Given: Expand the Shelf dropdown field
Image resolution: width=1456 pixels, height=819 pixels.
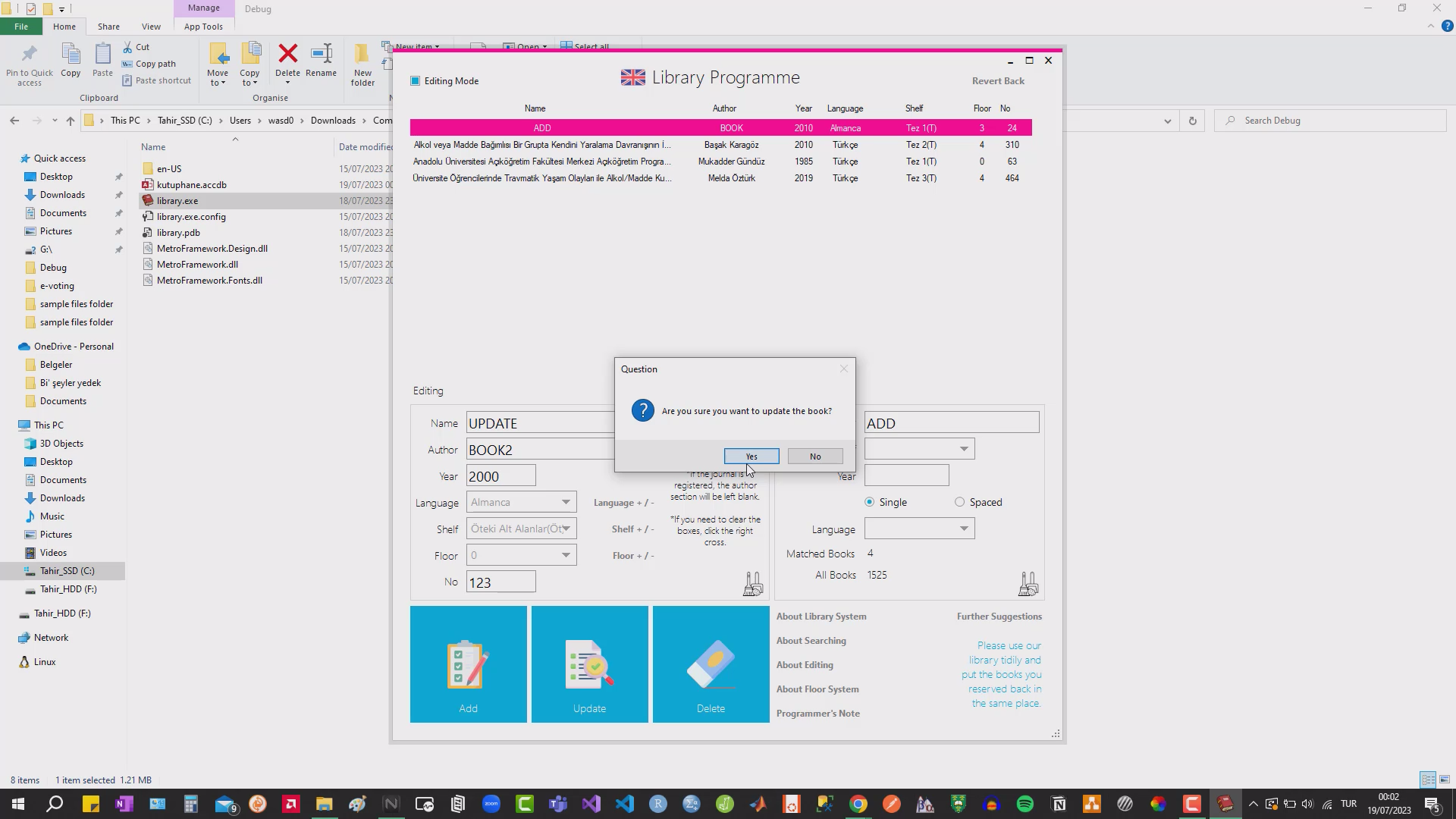Looking at the screenshot, I should (567, 528).
